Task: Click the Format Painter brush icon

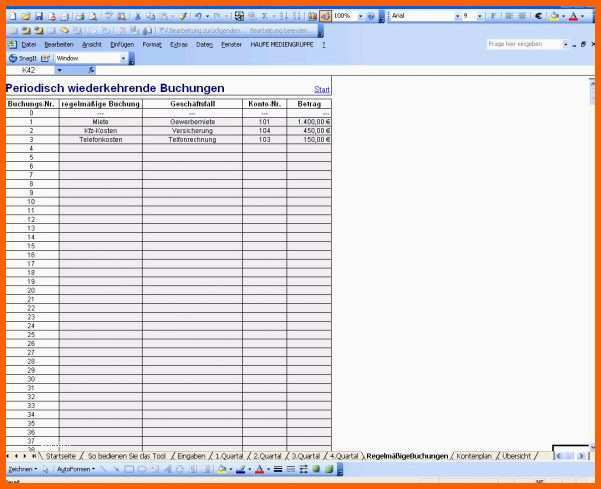Action: point(183,16)
